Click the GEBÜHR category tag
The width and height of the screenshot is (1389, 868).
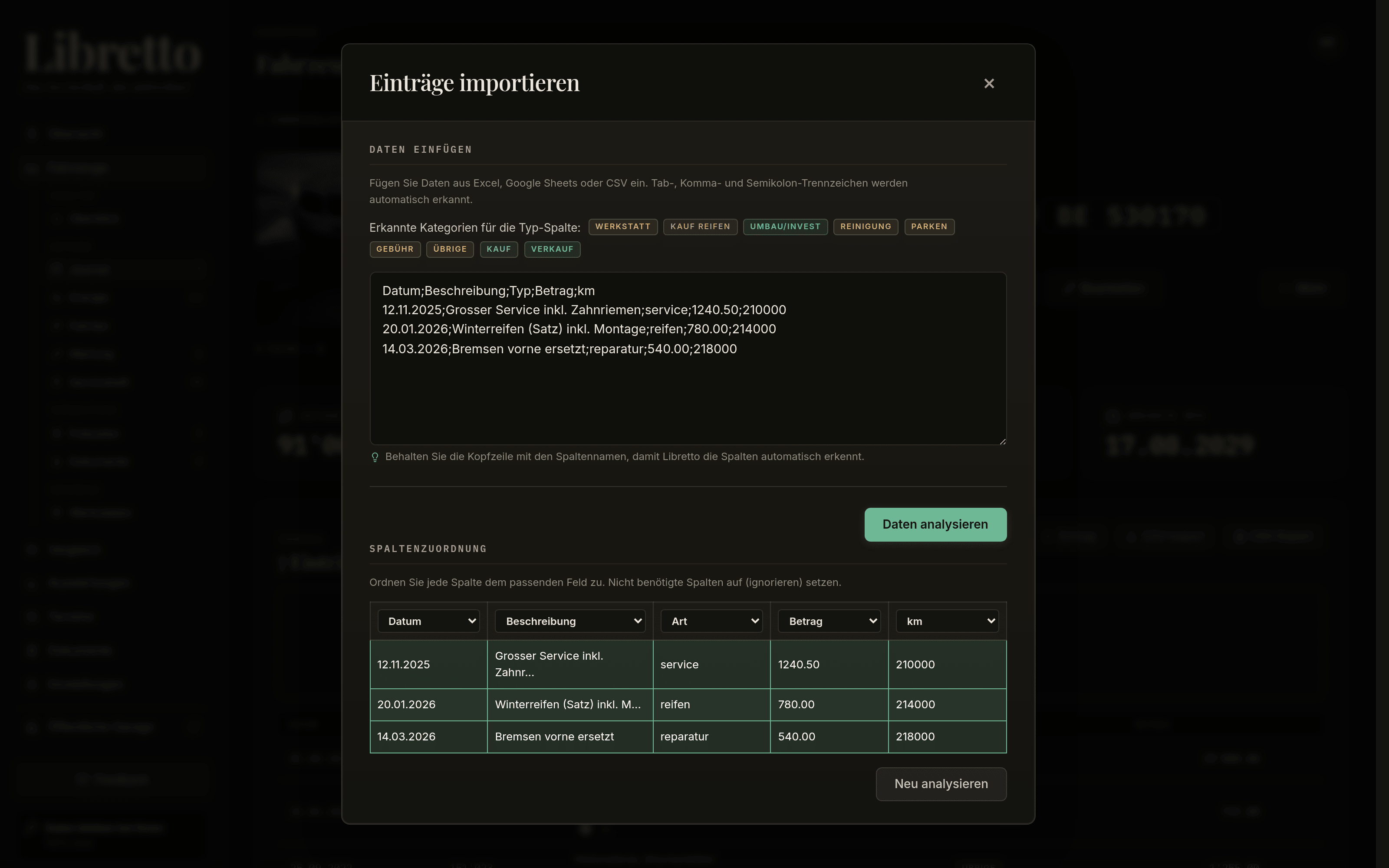click(x=395, y=249)
